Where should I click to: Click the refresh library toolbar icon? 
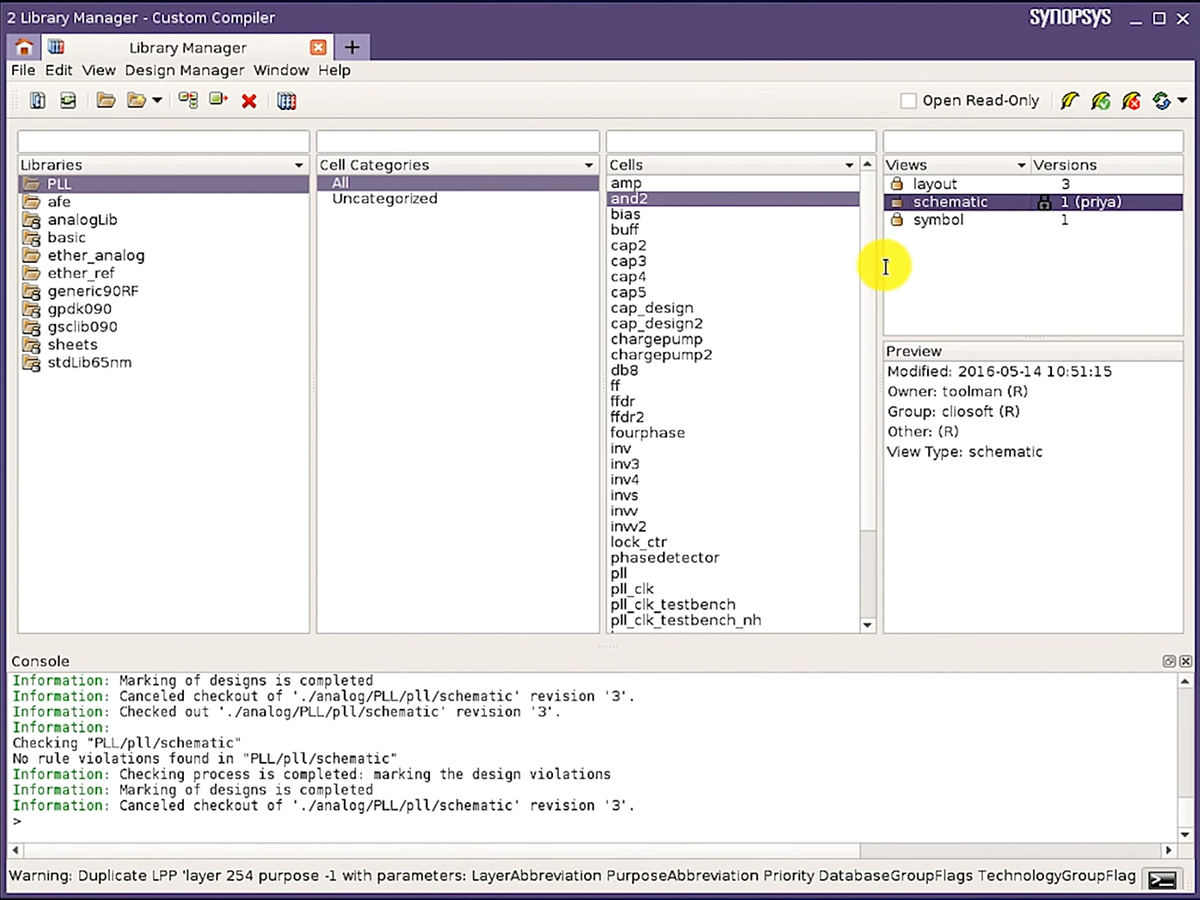coord(68,100)
